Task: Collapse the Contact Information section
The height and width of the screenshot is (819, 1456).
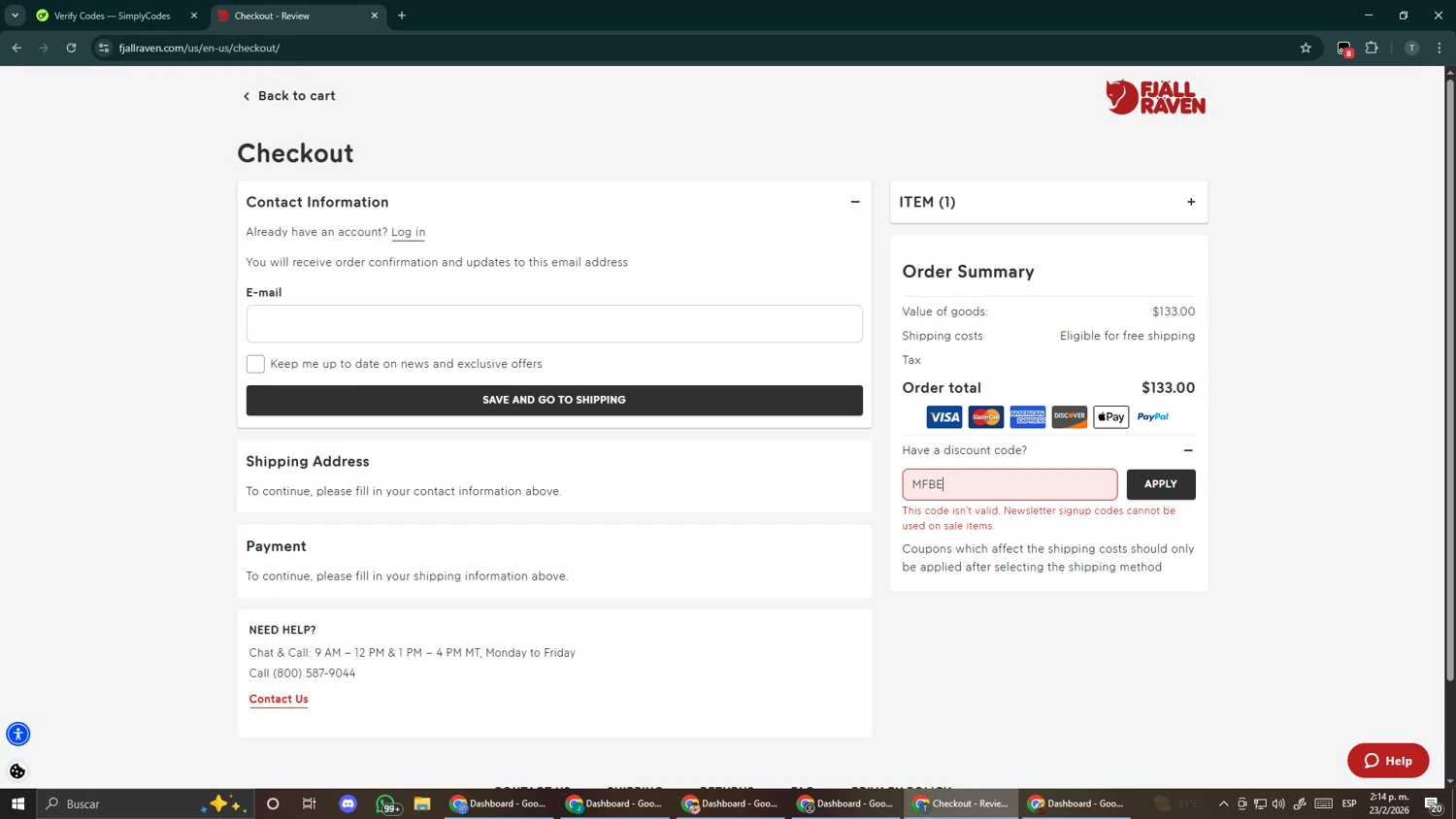Action: 855,202
